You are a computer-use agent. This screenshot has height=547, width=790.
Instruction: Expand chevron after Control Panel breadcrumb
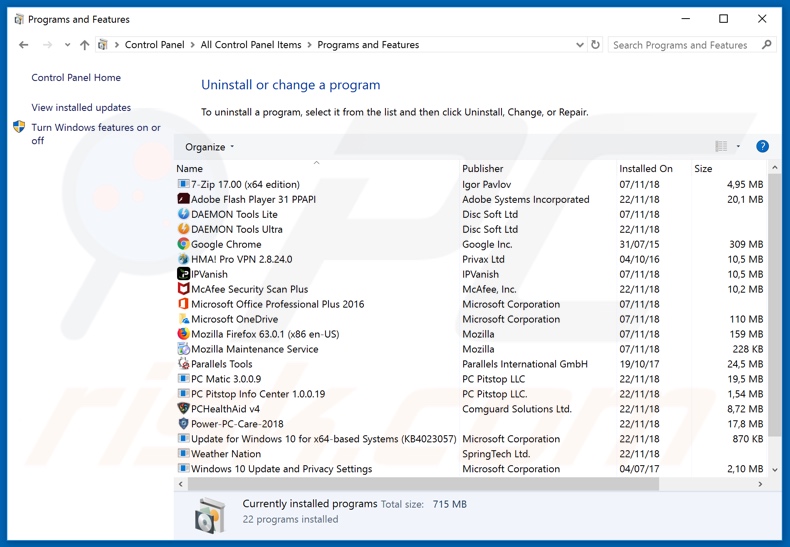(x=192, y=45)
